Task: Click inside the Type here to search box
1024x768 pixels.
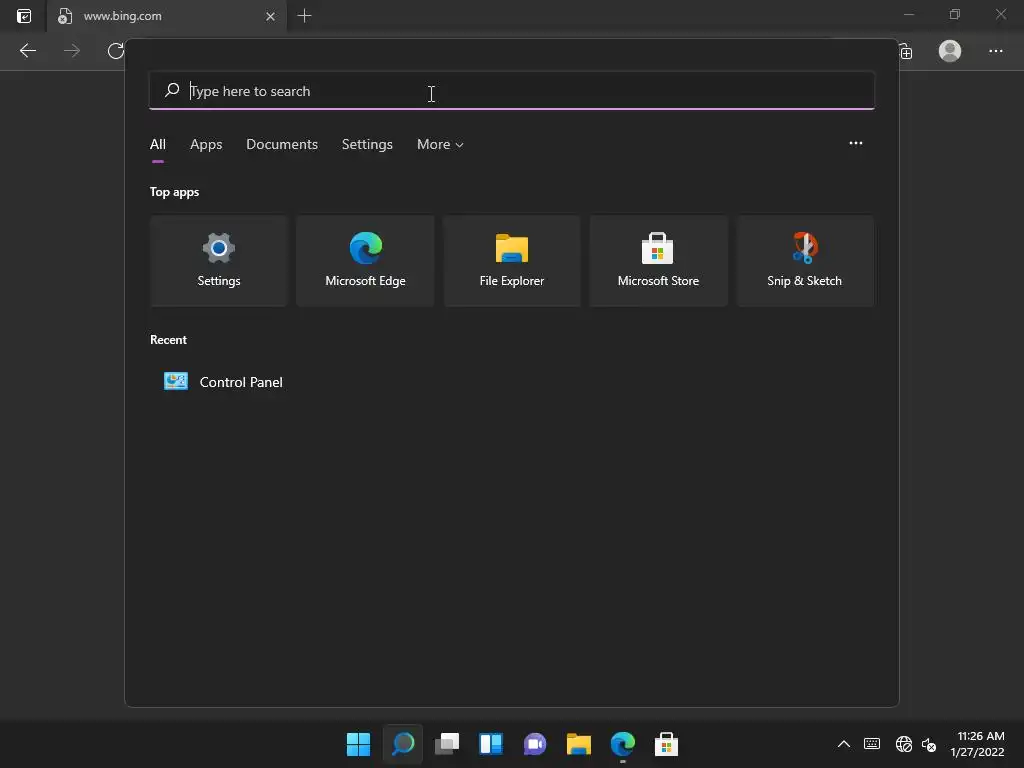Action: pos(512,91)
